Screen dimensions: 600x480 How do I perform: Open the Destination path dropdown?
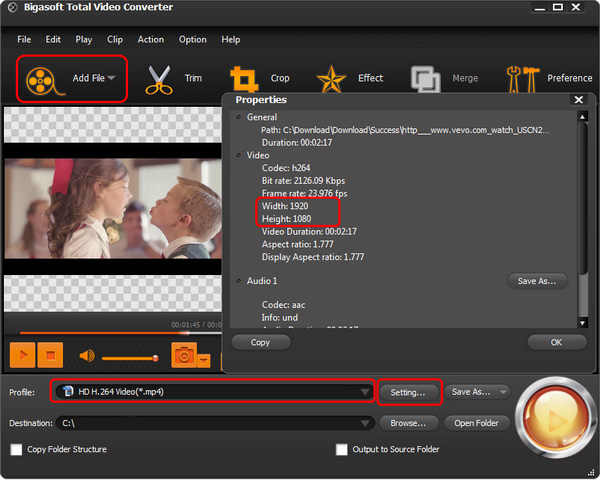pyautogui.click(x=365, y=423)
